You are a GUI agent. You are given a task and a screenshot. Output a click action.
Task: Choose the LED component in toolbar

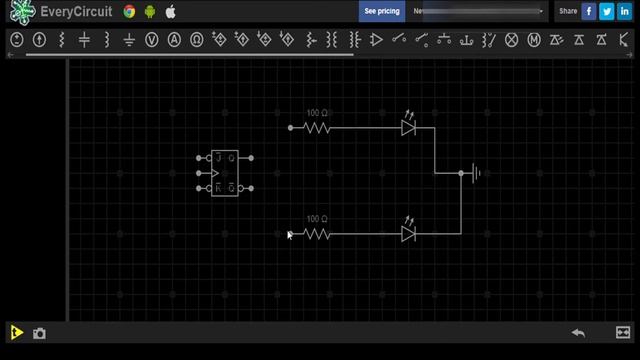point(556,40)
